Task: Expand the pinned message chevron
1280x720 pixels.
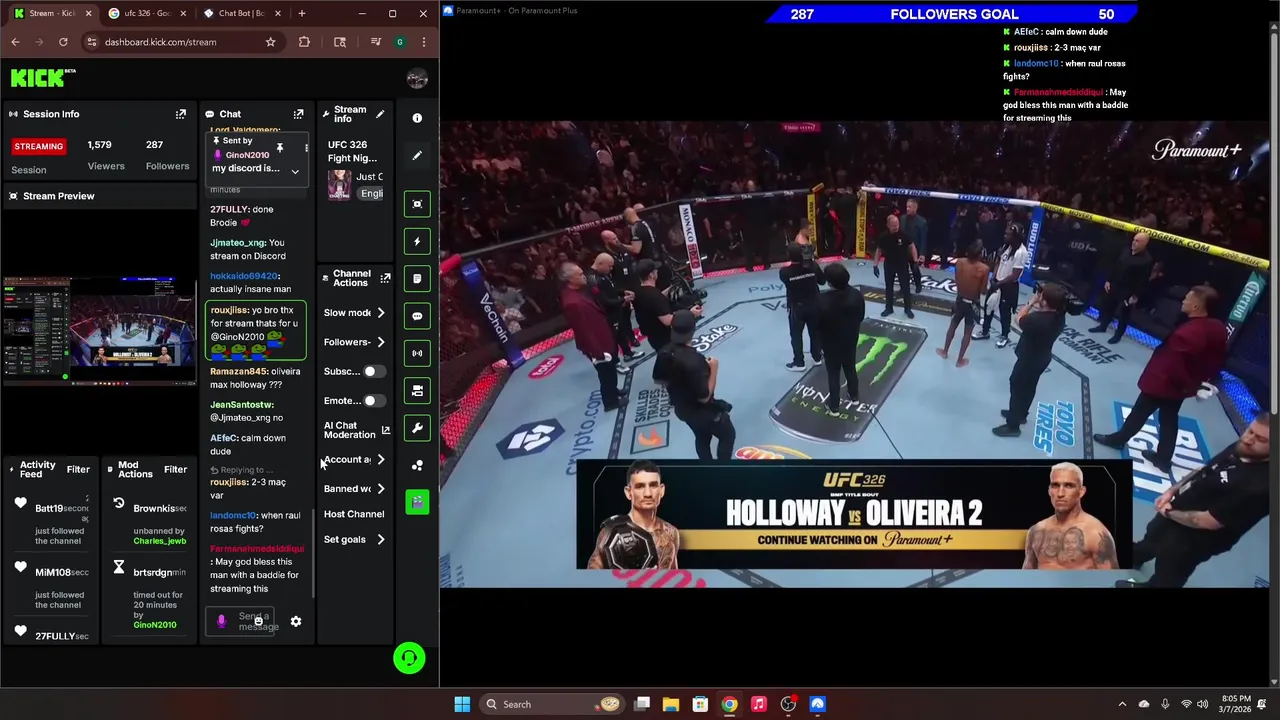Action: click(x=295, y=172)
